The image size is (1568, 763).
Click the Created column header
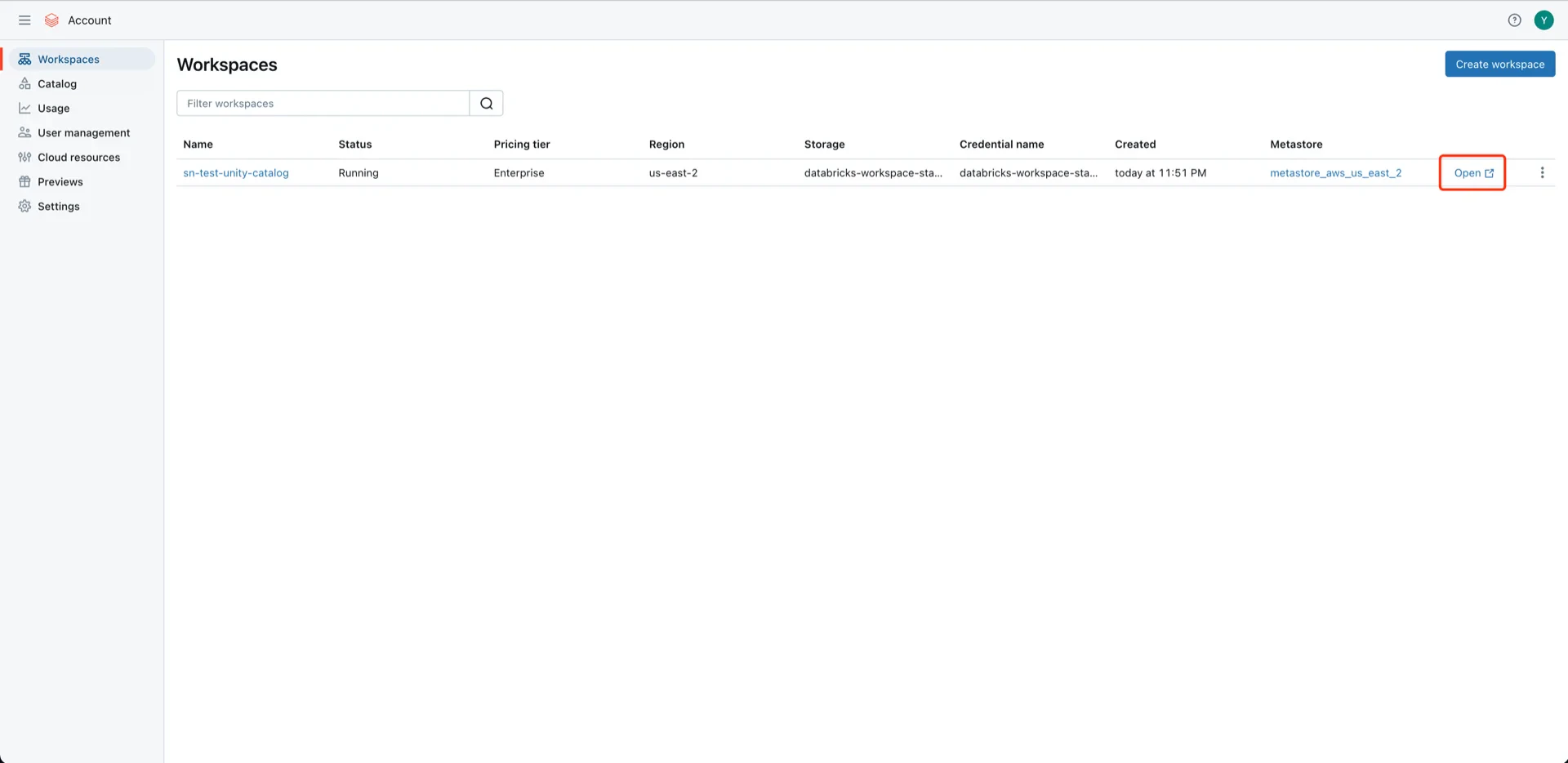[x=1135, y=144]
